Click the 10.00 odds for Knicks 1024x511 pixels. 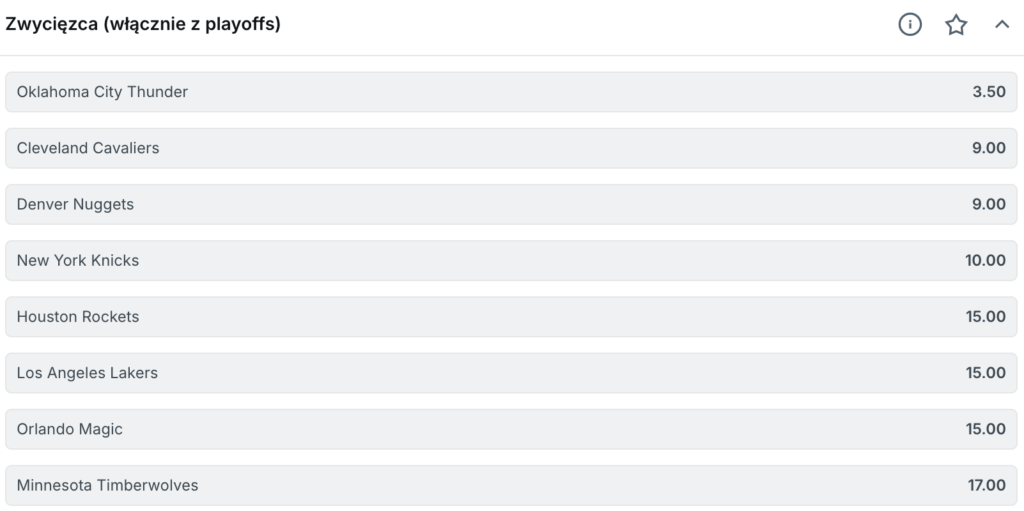coord(985,260)
